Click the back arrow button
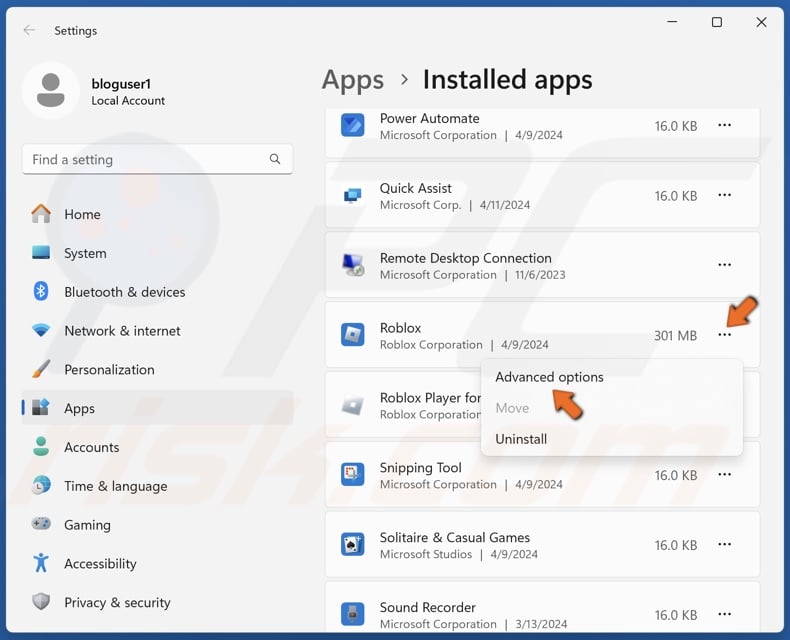This screenshot has width=790, height=640. coord(30,30)
